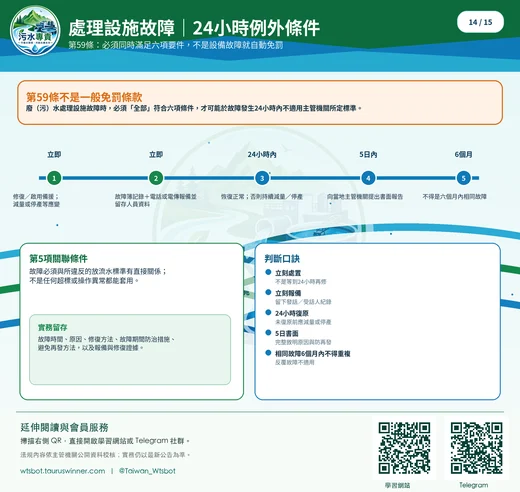Select timeline step 3 blue circle
The height and width of the screenshot is (492, 520).
click(262, 178)
